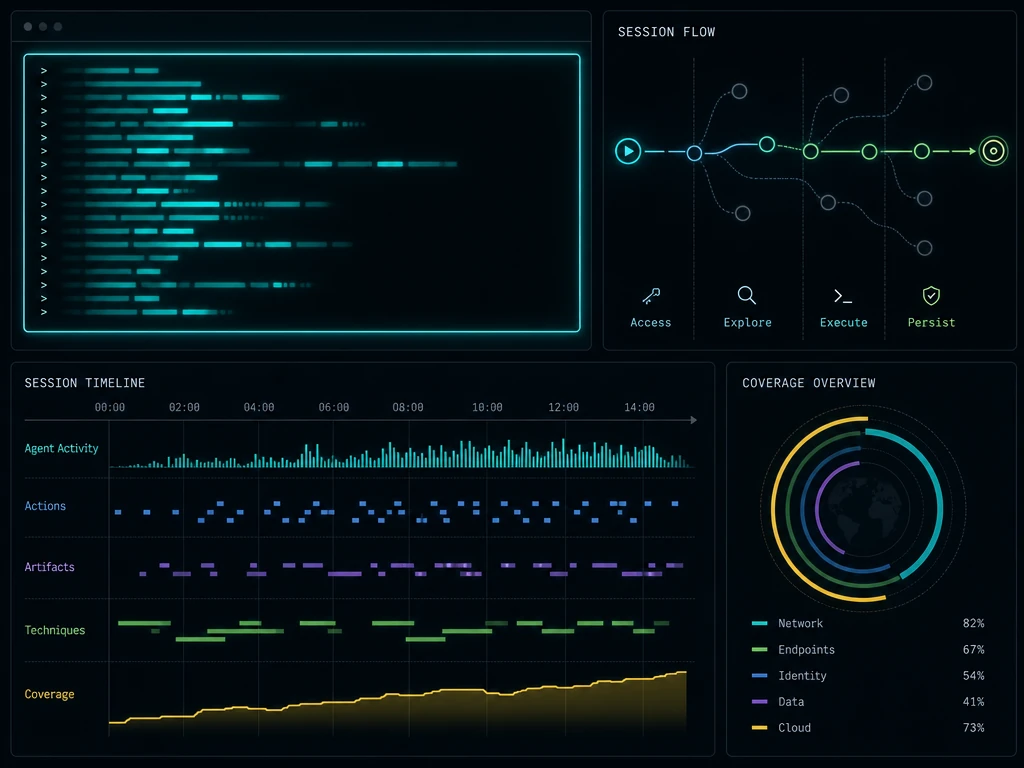
Task: Select the Explore label in Session Flow
Action: coord(747,323)
